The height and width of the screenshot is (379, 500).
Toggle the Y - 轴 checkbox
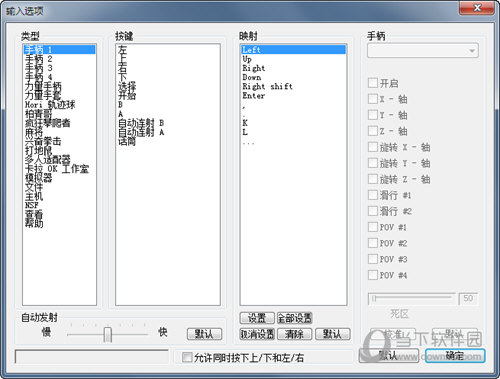373,115
